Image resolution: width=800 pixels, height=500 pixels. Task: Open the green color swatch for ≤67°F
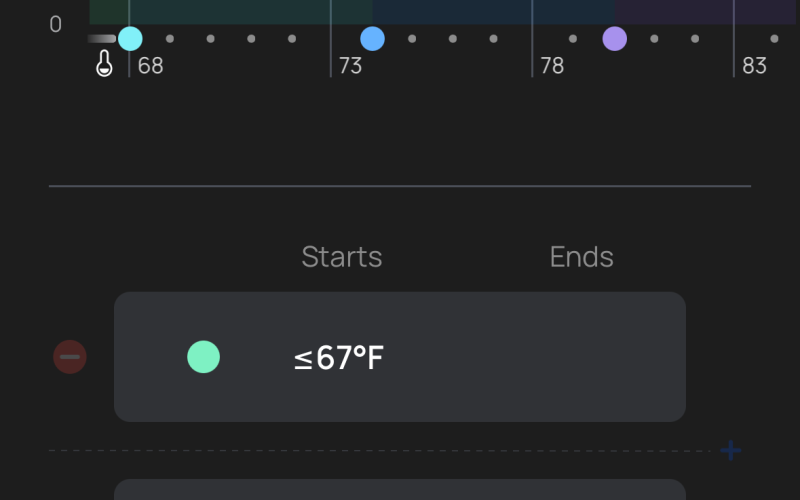point(204,357)
